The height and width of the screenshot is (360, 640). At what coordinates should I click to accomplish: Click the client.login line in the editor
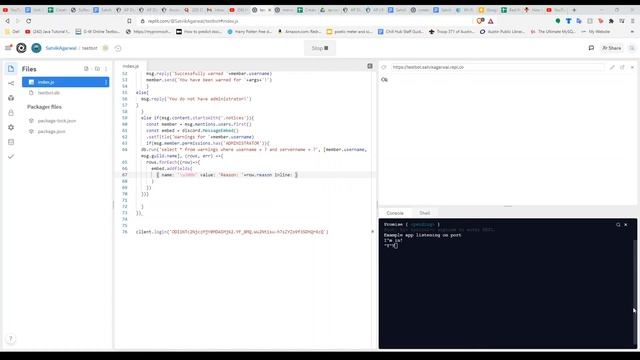(232, 232)
